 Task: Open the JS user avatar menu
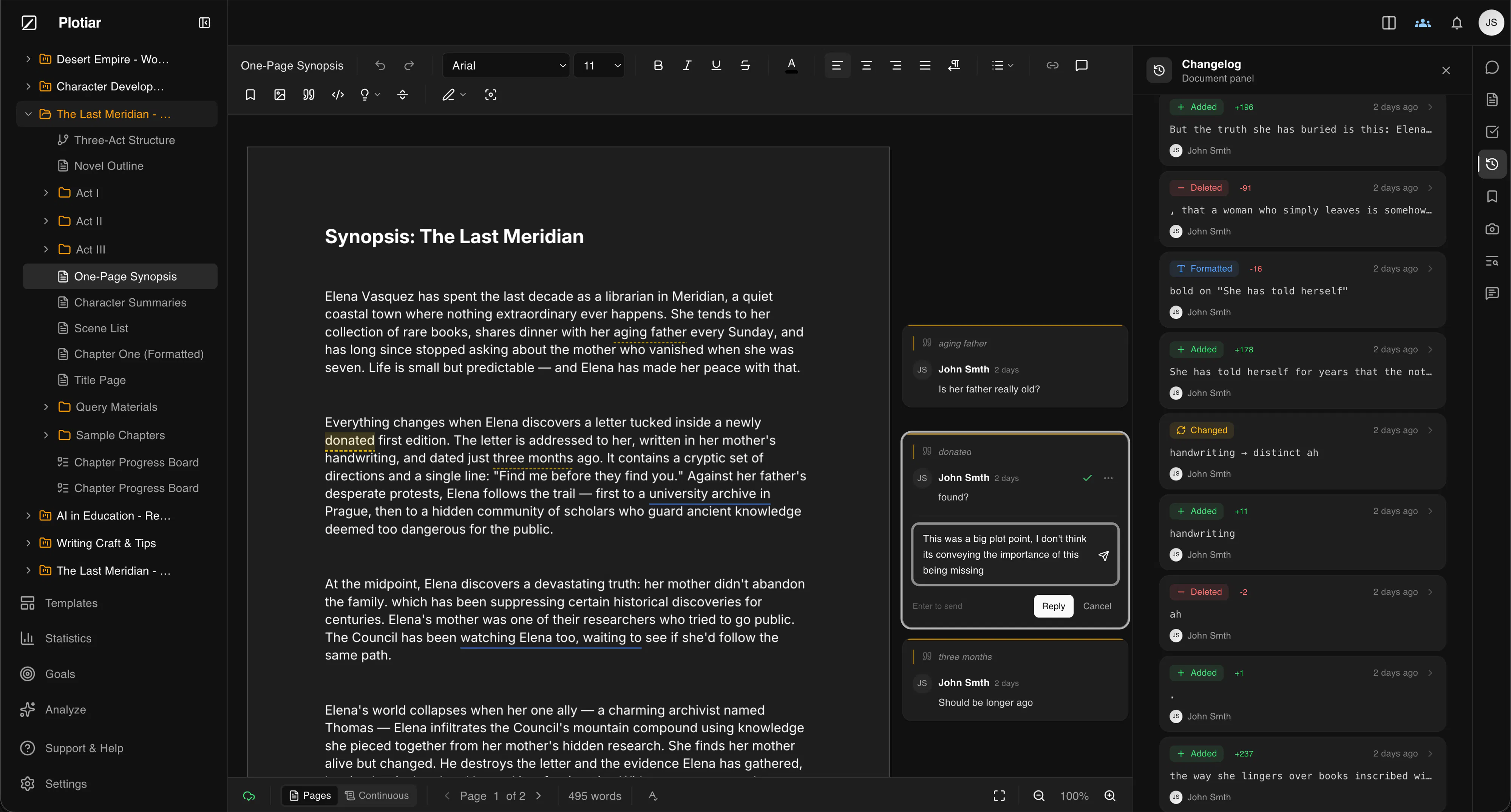[1491, 23]
